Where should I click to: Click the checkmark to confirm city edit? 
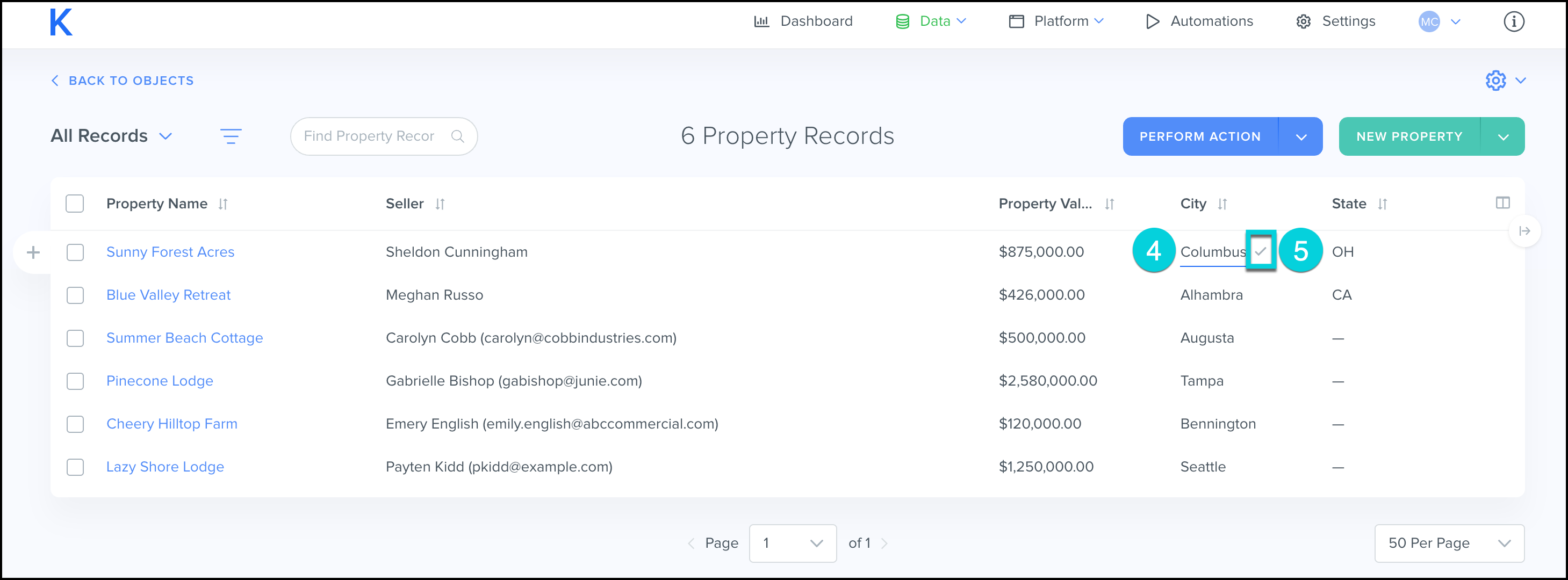coord(1260,251)
